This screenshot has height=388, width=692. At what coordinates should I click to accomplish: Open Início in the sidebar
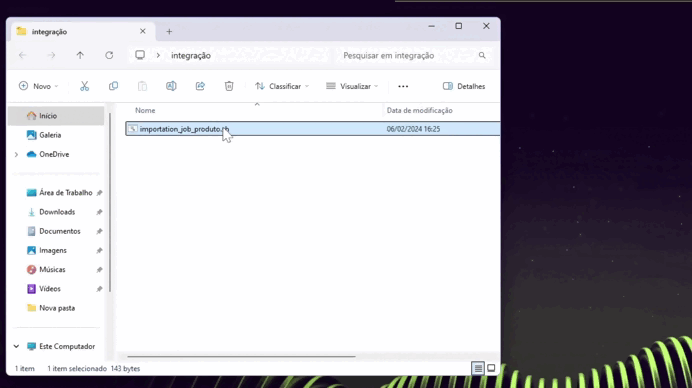tap(56, 116)
